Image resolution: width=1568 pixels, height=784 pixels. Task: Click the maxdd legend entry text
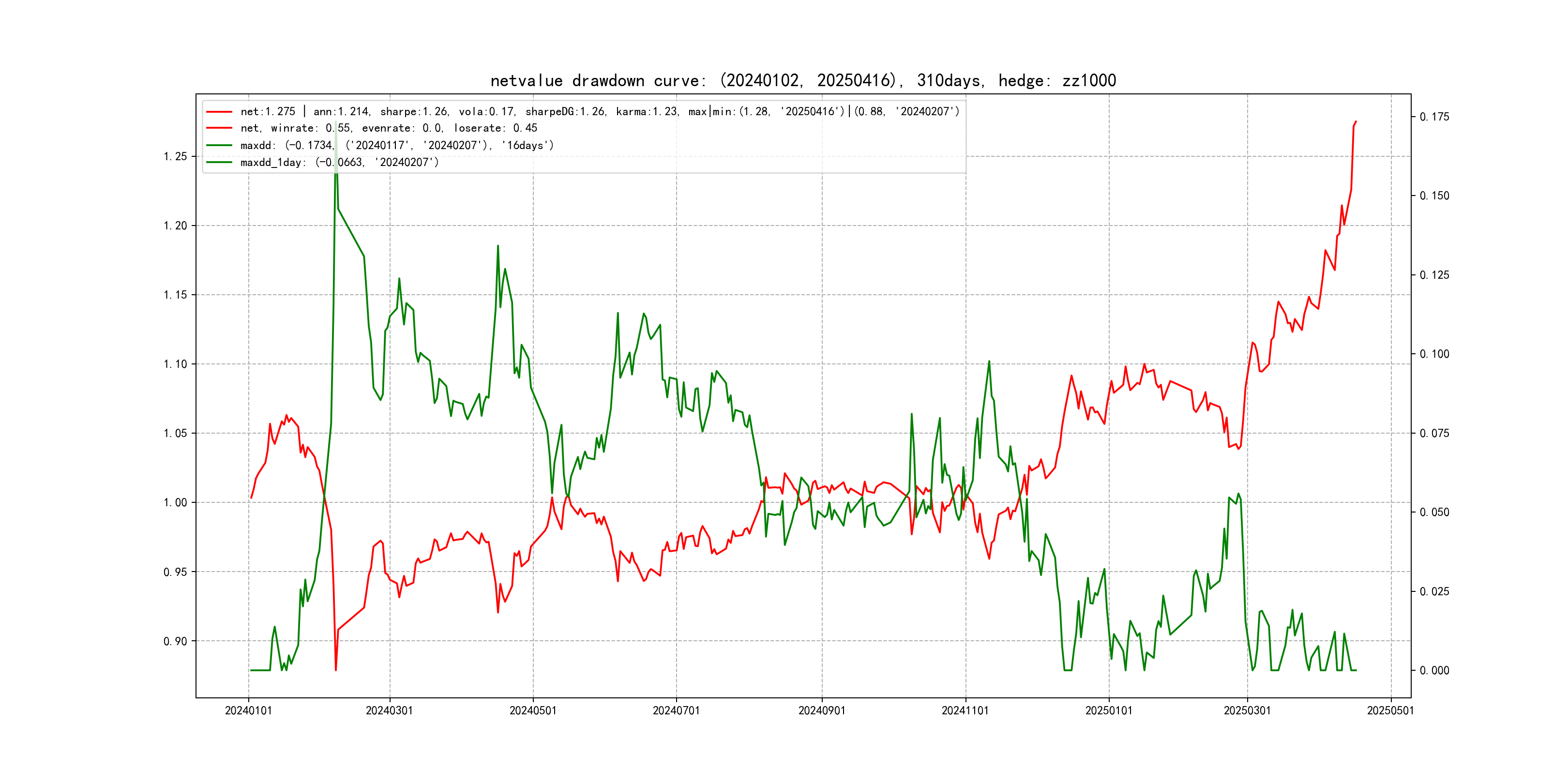click(397, 146)
